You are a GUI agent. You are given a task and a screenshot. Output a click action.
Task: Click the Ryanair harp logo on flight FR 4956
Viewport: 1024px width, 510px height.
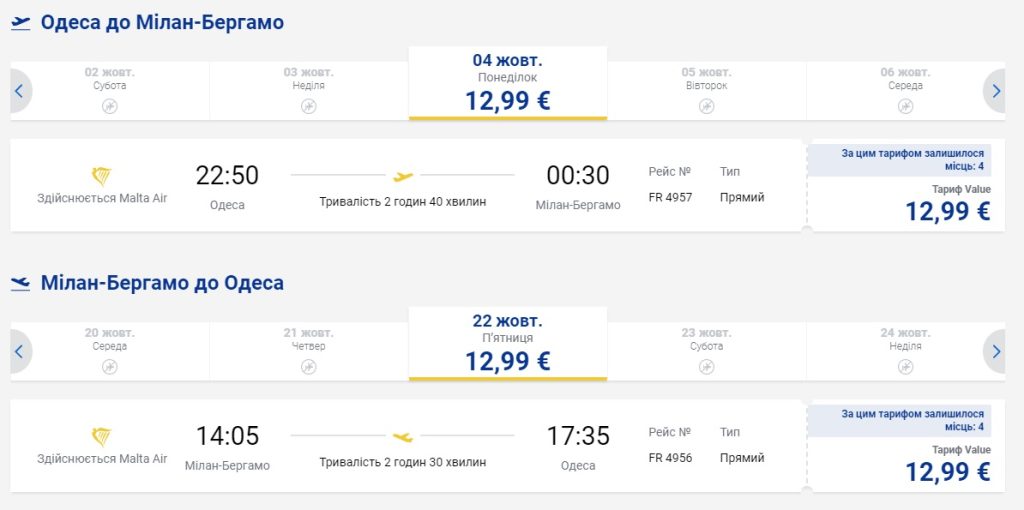[101, 437]
